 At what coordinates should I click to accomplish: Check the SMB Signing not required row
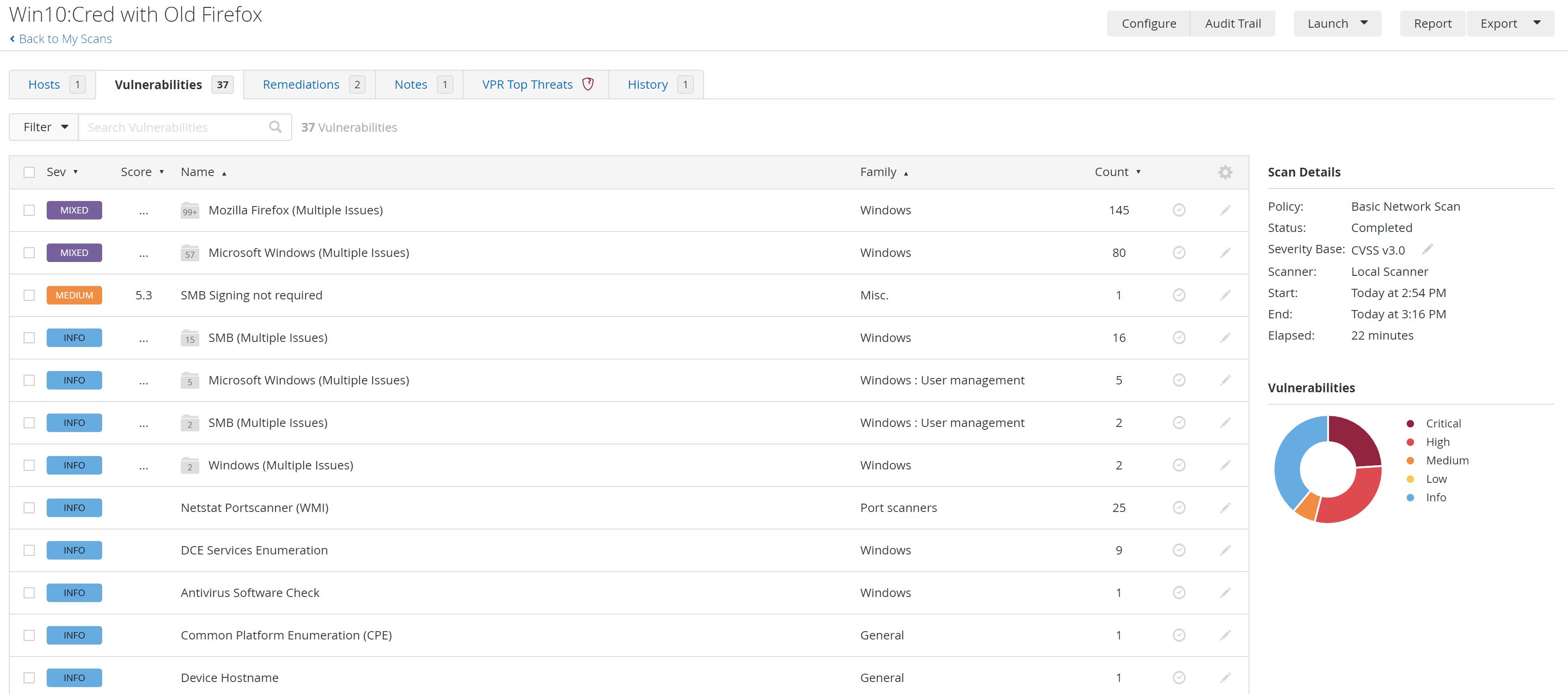[29, 295]
